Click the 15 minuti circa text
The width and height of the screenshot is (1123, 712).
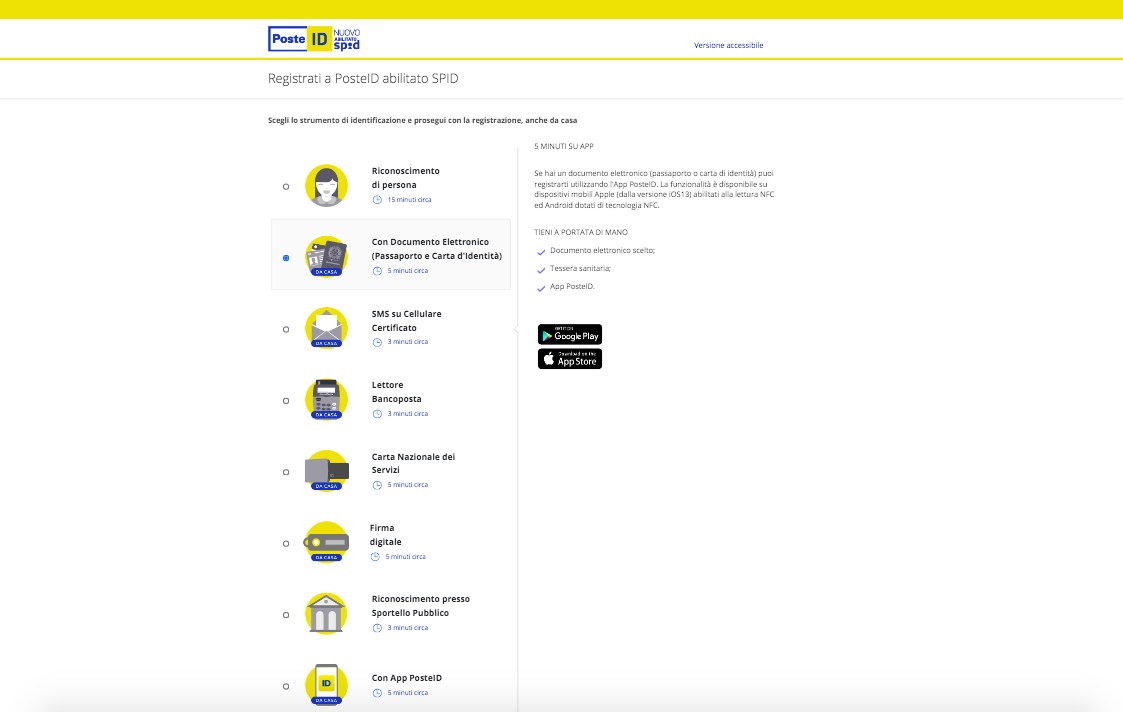409,200
